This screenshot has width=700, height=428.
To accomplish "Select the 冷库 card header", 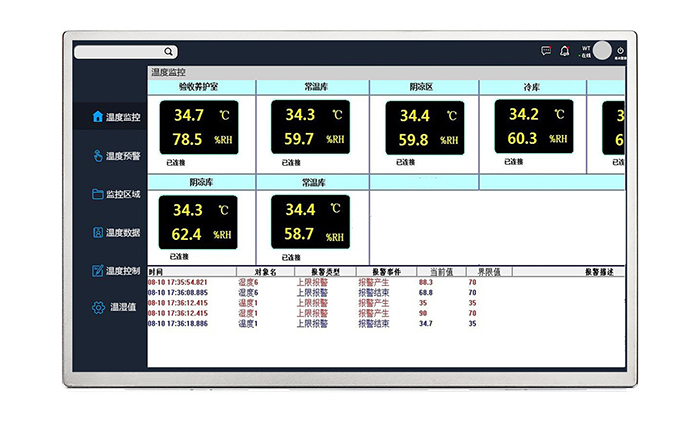I will [x=533, y=87].
